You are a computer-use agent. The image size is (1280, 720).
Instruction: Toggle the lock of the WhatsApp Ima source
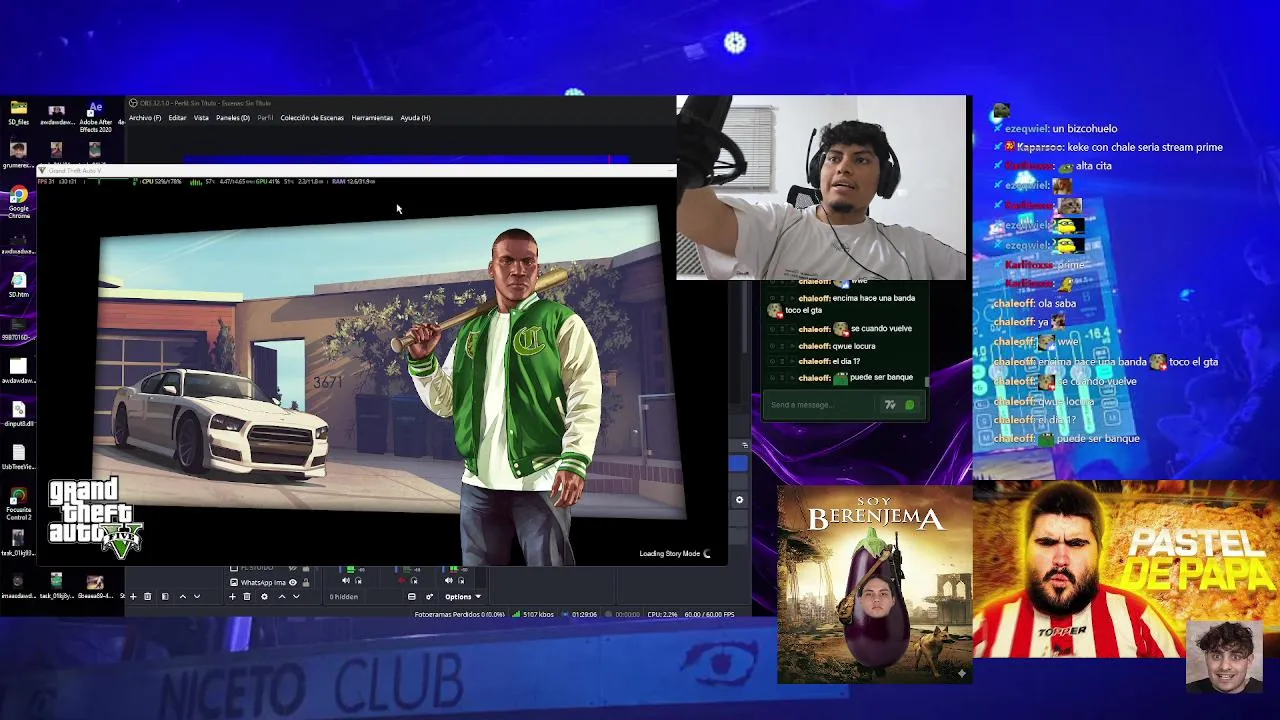coord(306,582)
